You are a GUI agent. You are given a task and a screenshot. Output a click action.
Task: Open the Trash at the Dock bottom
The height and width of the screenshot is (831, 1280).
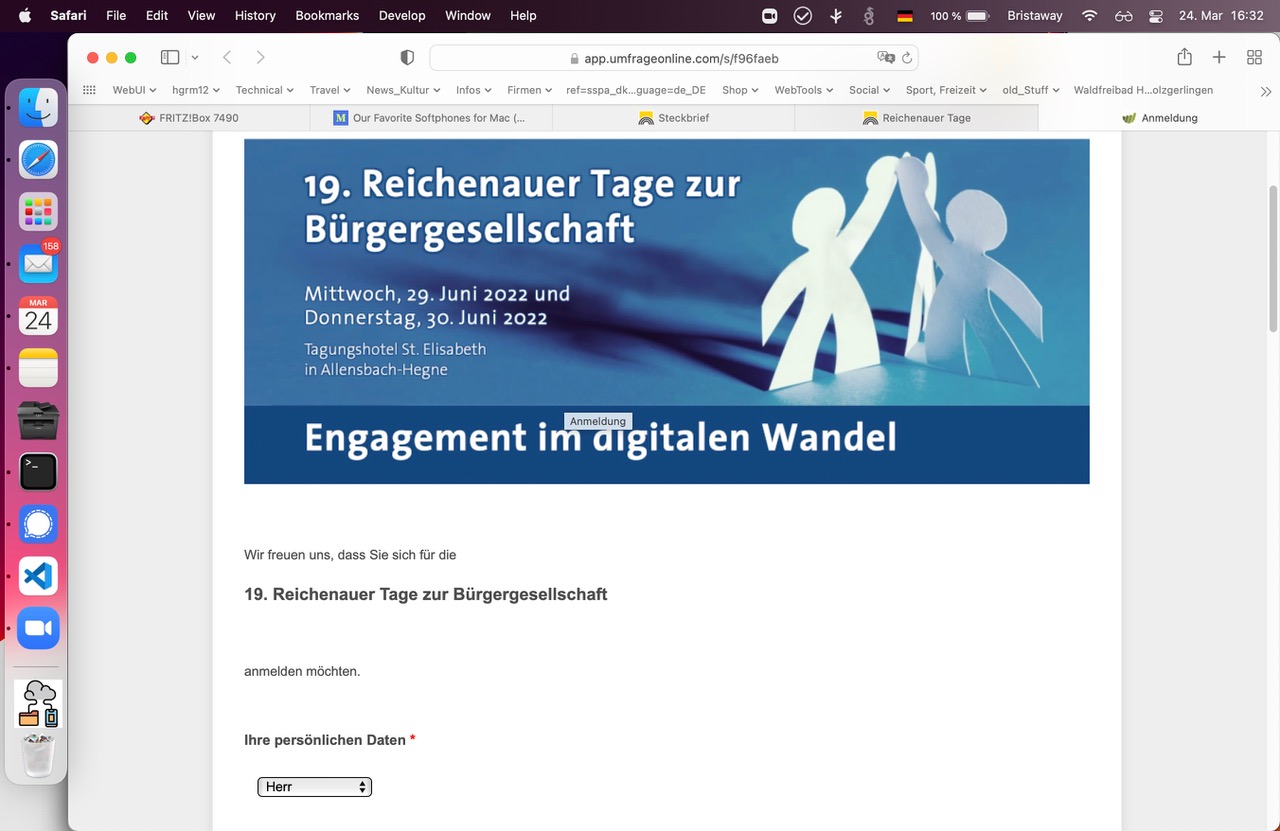point(37,756)
